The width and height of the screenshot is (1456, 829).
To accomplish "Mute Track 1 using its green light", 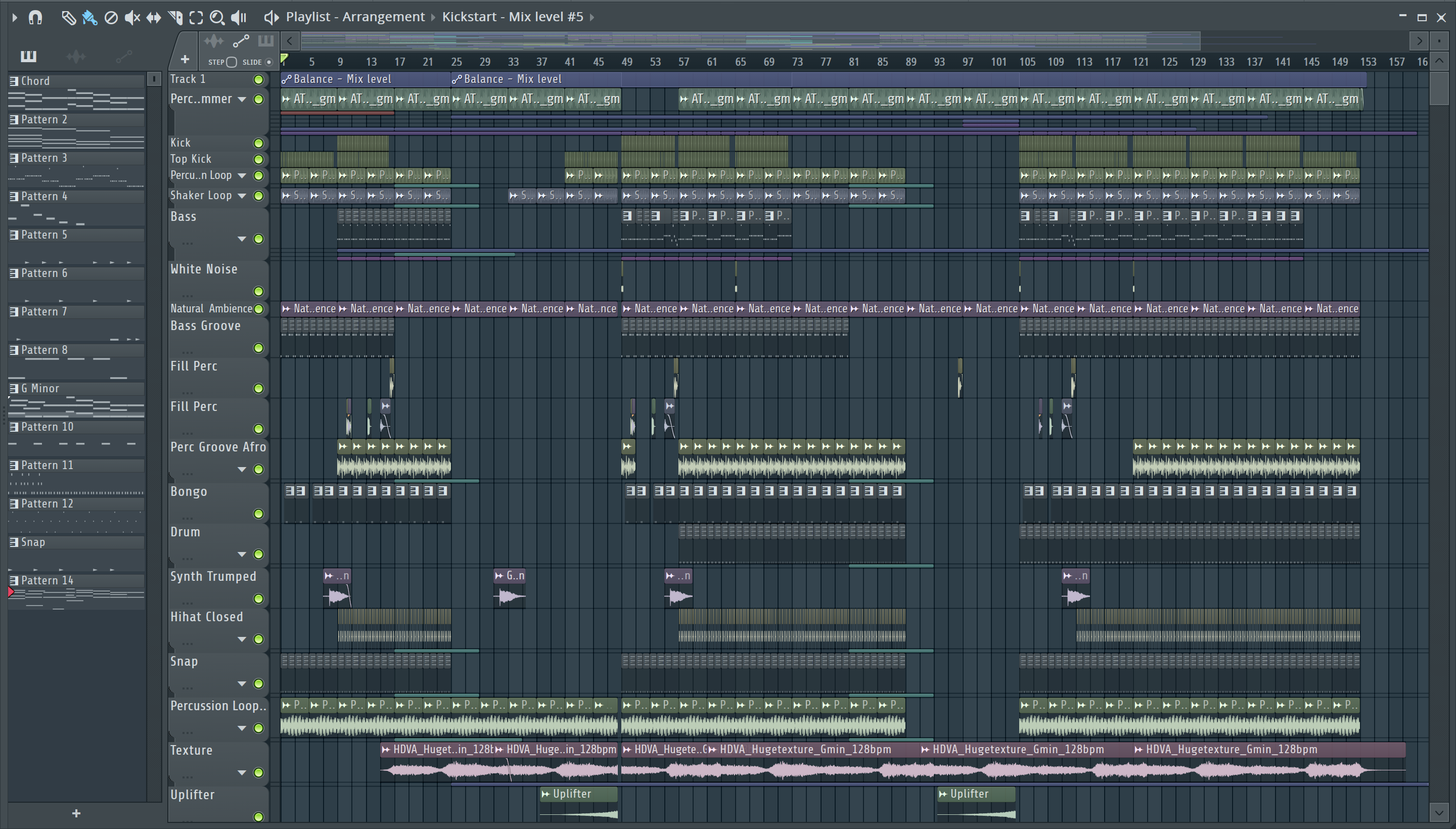I will pyautogui.click(x=258, y=80).
